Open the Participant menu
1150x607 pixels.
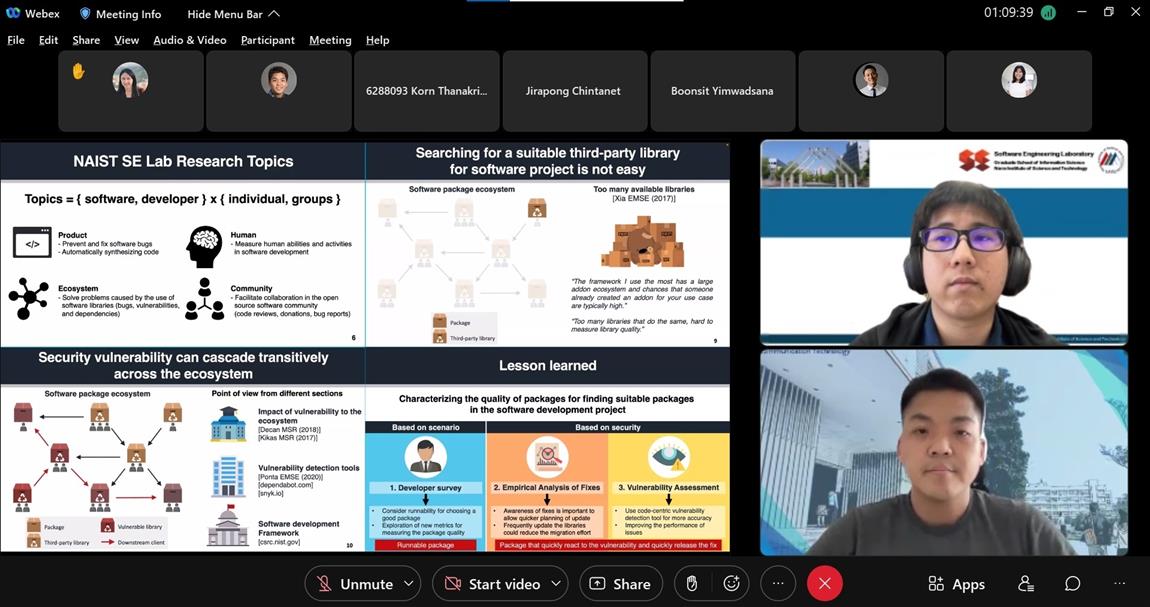(267, 40)
